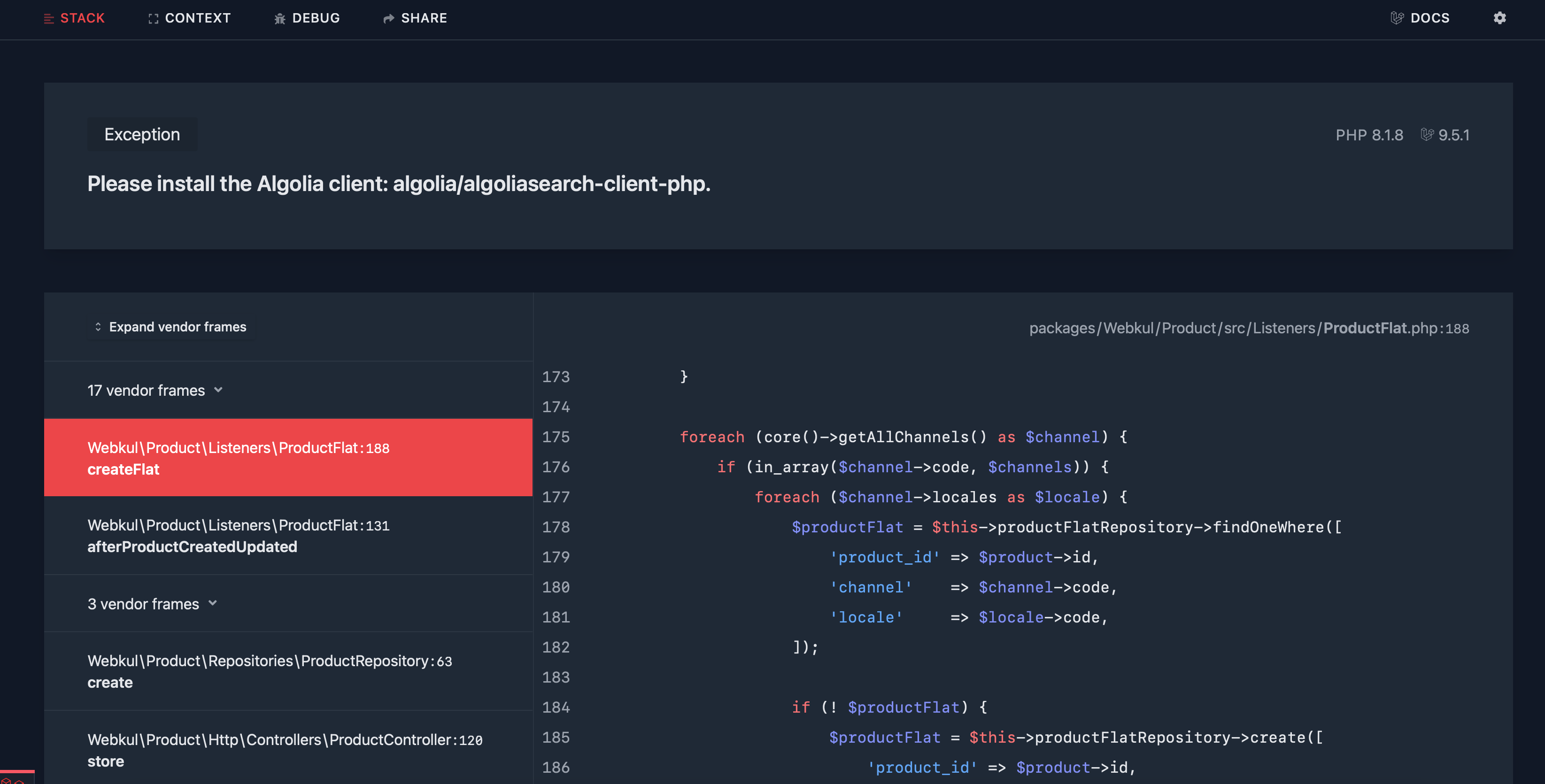The image size is (1545, 784).
Task: Click the expand arrows icon beside vendor frames
Action: [x=98, y=327]
